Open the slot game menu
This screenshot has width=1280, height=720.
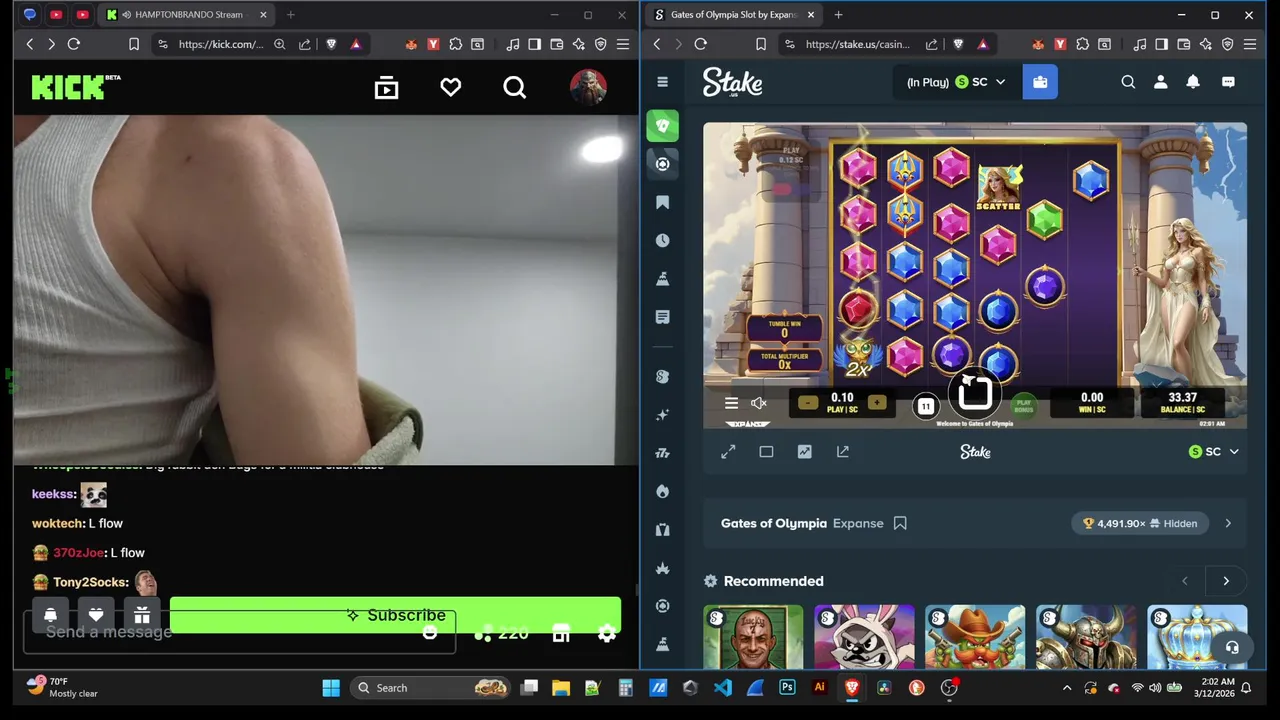click(731, 403)
